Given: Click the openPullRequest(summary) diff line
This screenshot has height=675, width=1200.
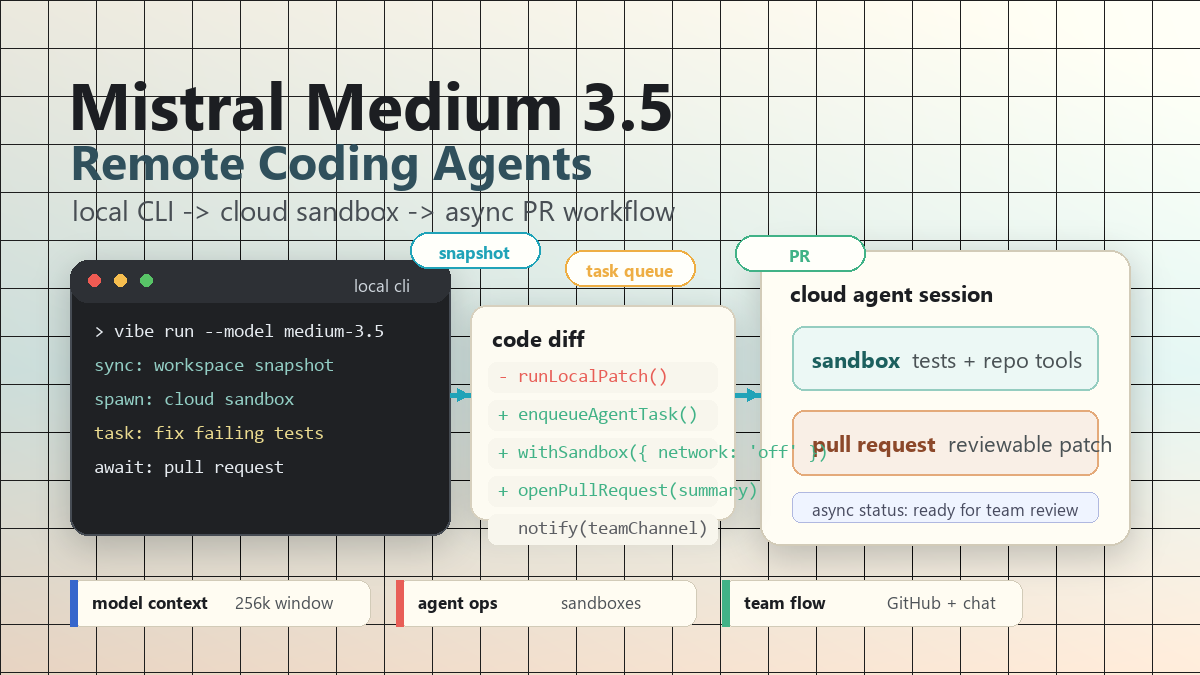Looking at the screenshot, I should point(603,491).
